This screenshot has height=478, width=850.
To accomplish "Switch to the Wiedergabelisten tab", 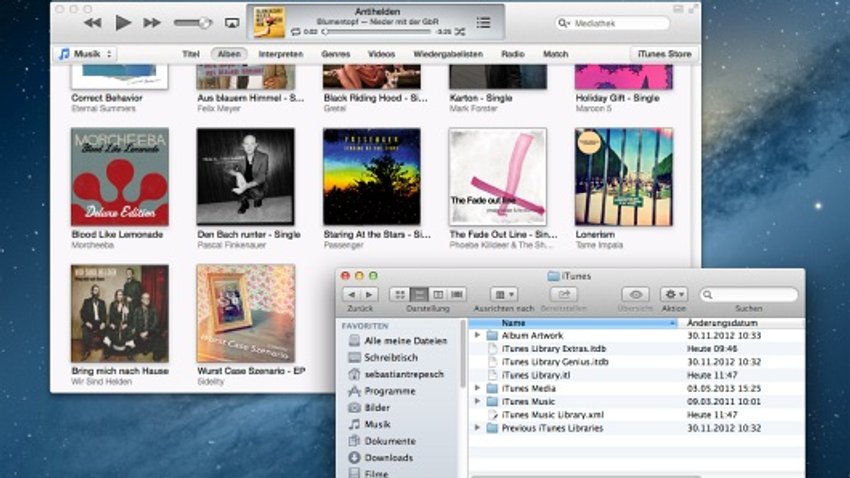I will coord(448,54).
